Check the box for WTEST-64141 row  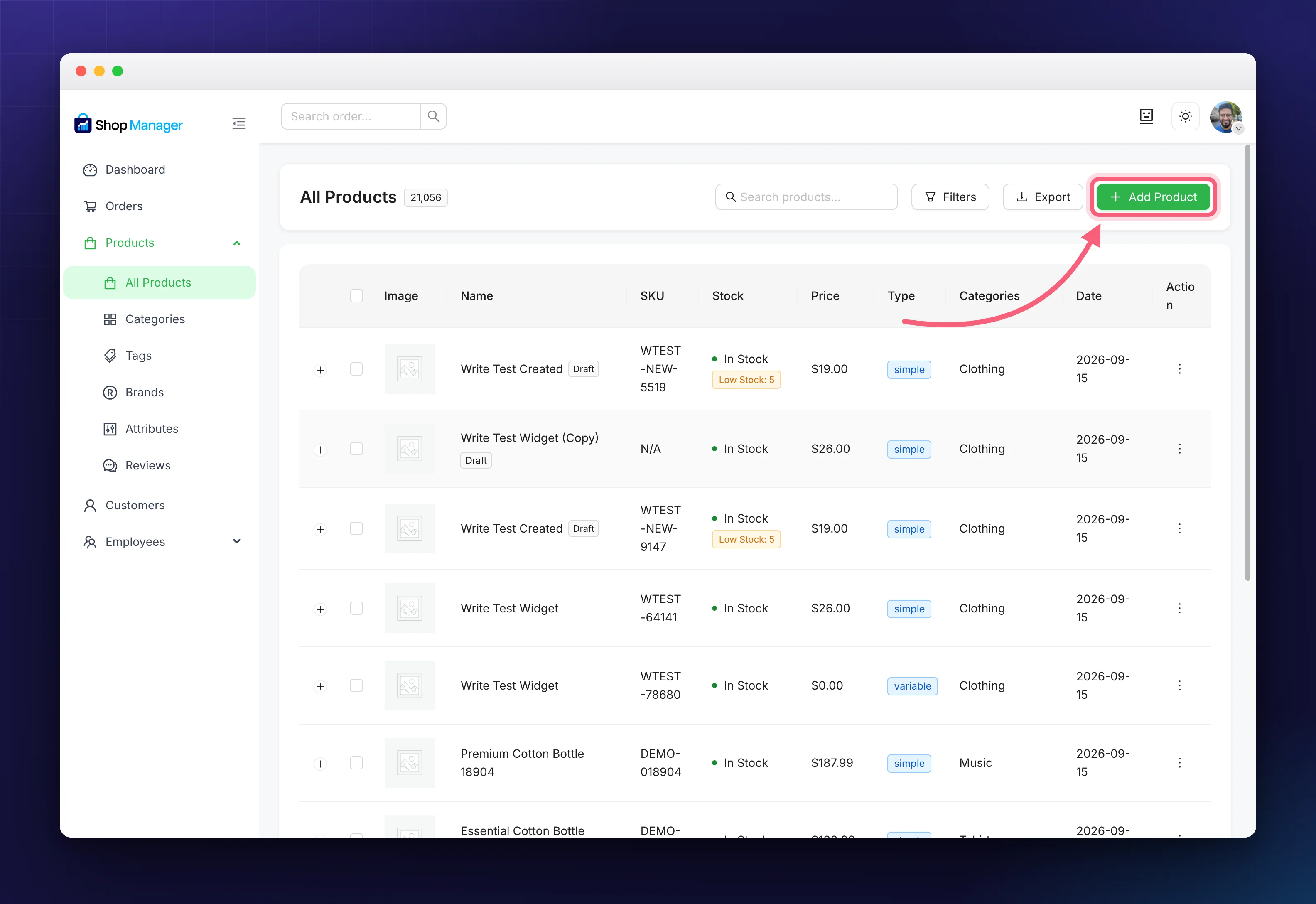point(356,608)
